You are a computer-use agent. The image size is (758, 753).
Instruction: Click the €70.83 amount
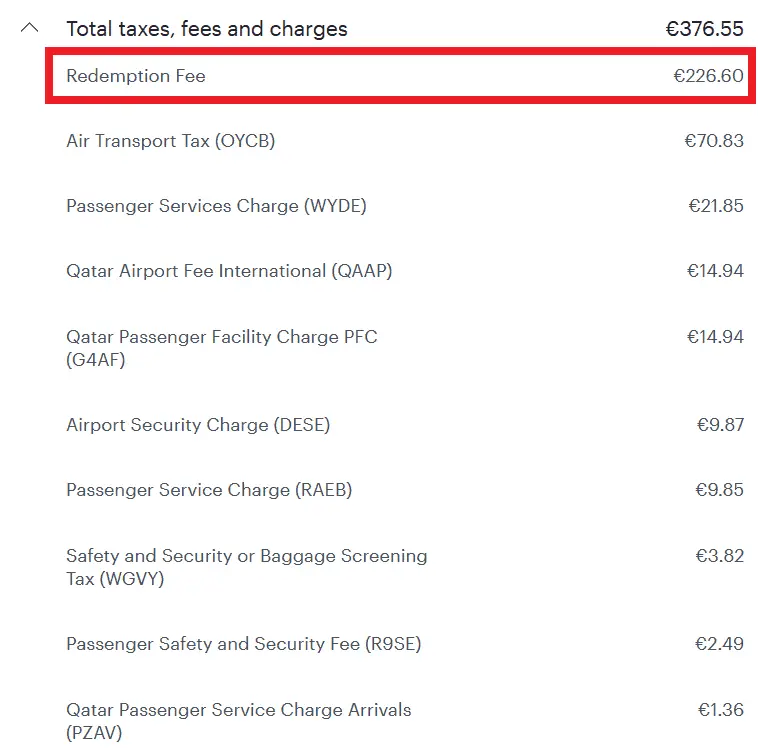[x=713, y=141]
